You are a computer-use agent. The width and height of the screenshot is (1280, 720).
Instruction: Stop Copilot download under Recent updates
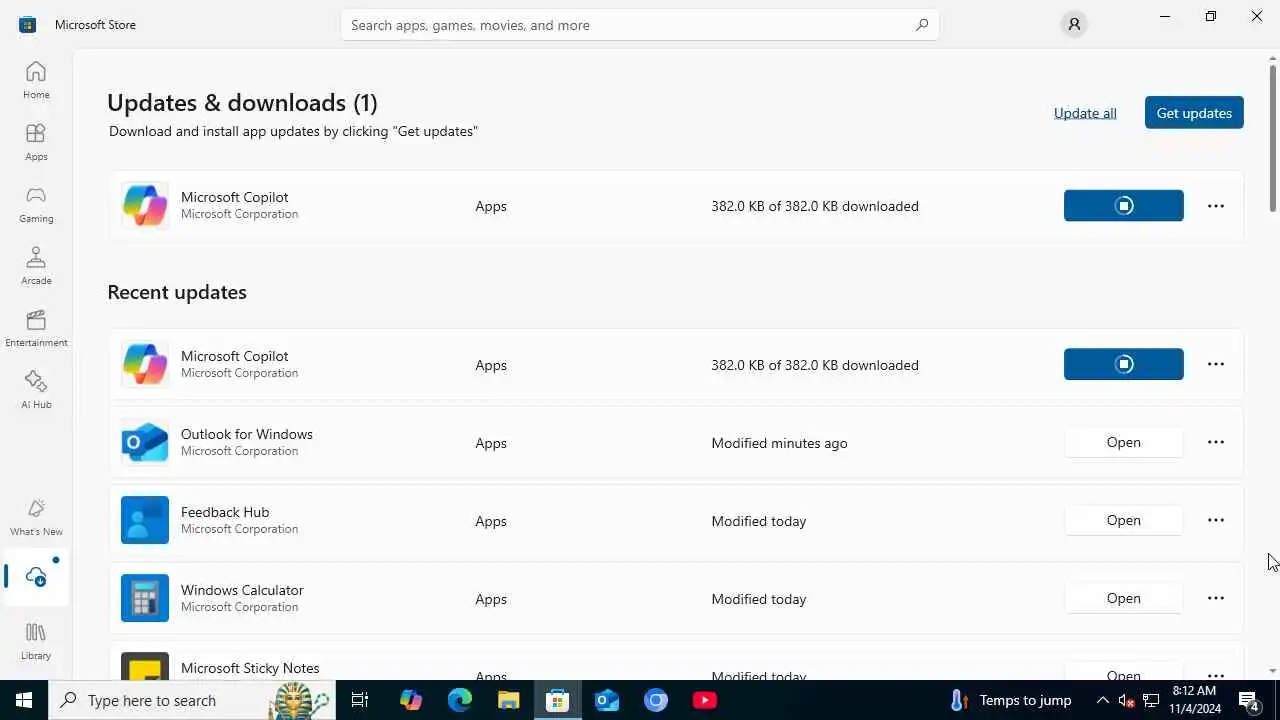[1124, 364]
